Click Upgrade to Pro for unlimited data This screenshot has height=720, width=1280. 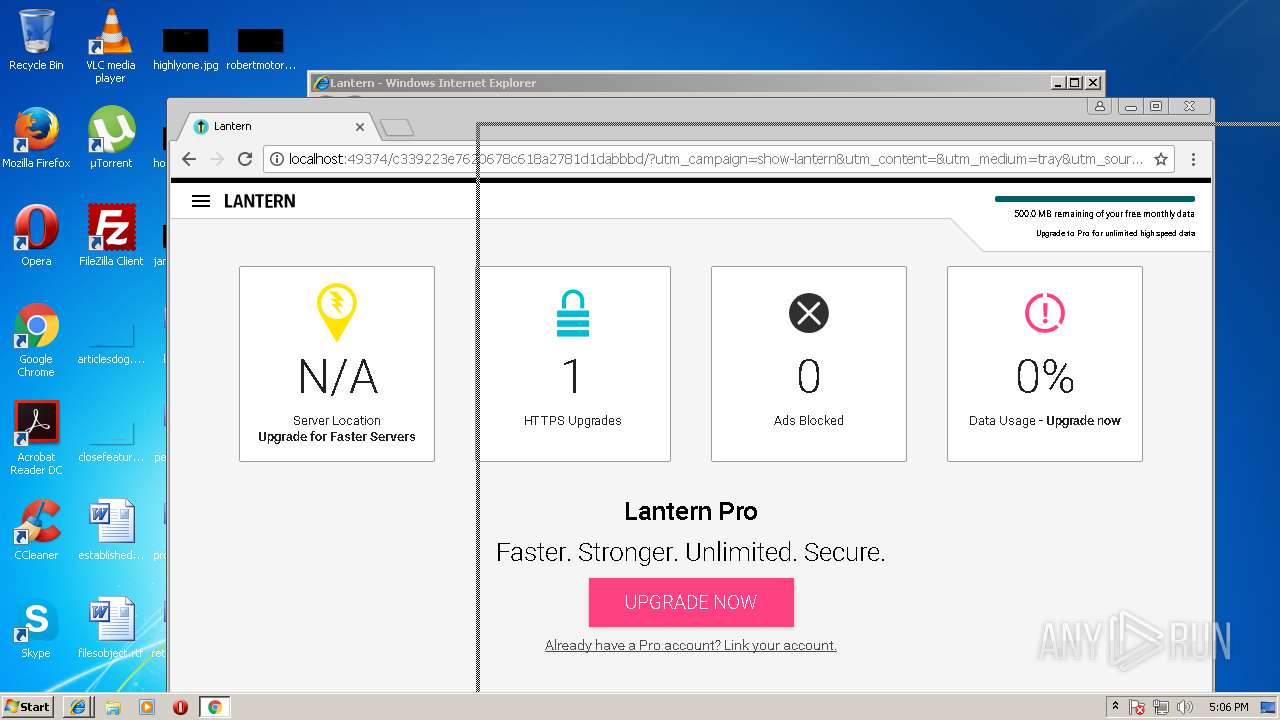[x=1115, y=233]
